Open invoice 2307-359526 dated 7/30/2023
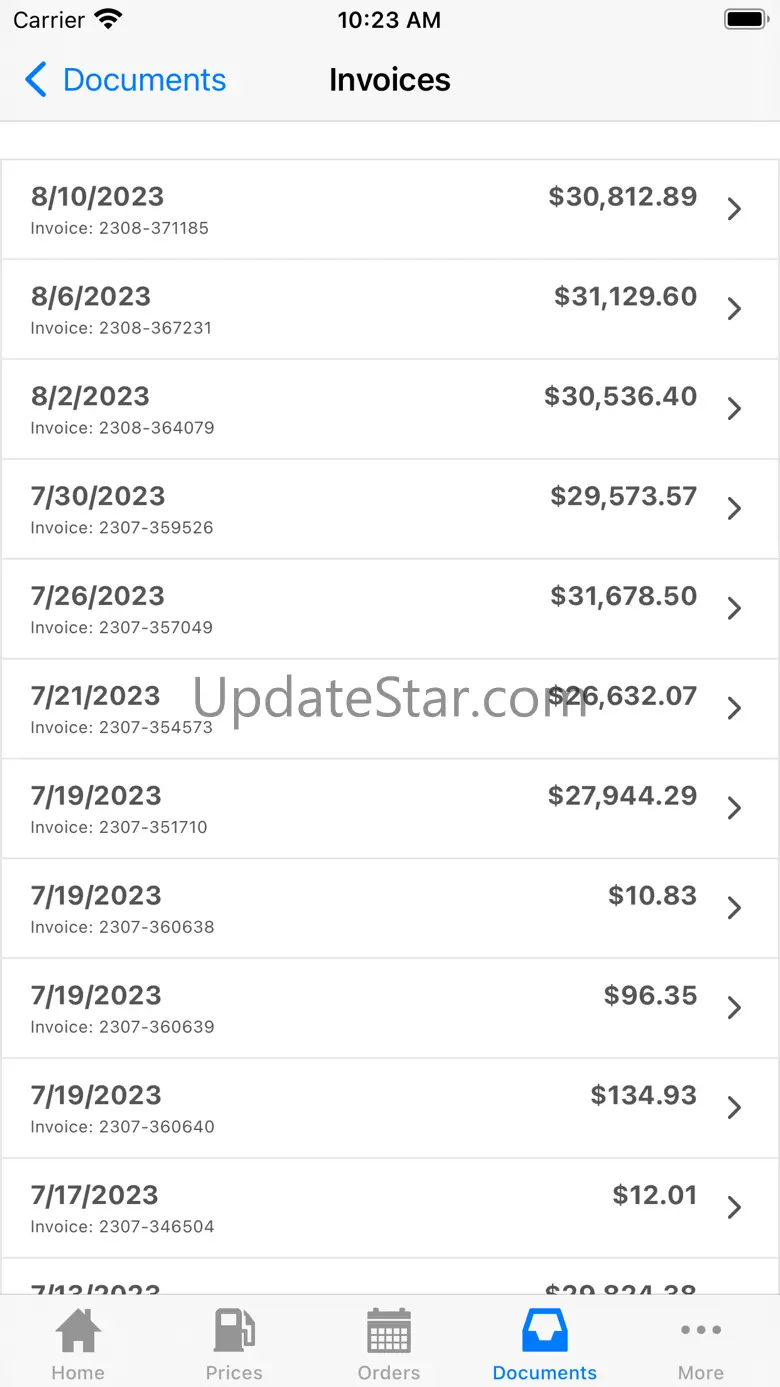 pyautogui.click(x=390, y=509)
